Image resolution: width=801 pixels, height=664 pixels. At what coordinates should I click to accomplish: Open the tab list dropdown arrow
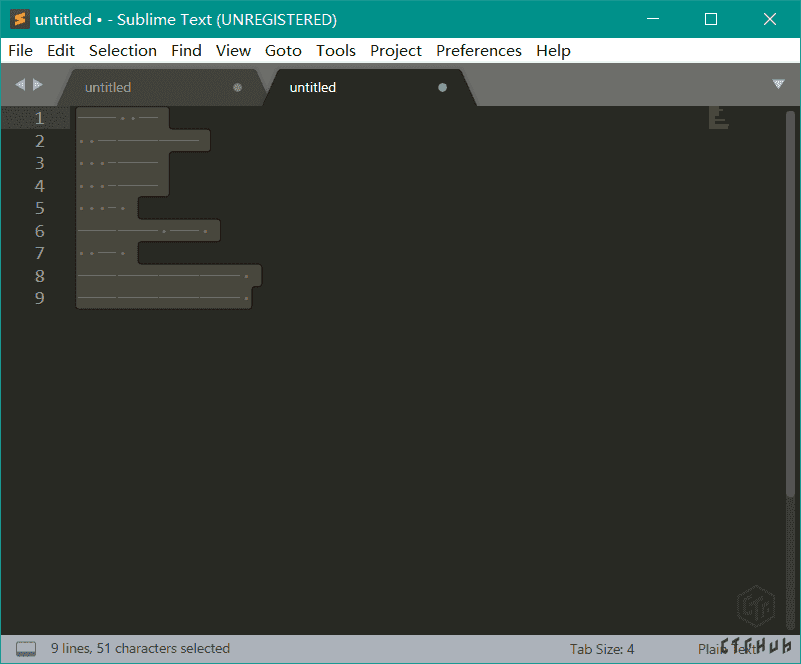[x=778, y=84]
